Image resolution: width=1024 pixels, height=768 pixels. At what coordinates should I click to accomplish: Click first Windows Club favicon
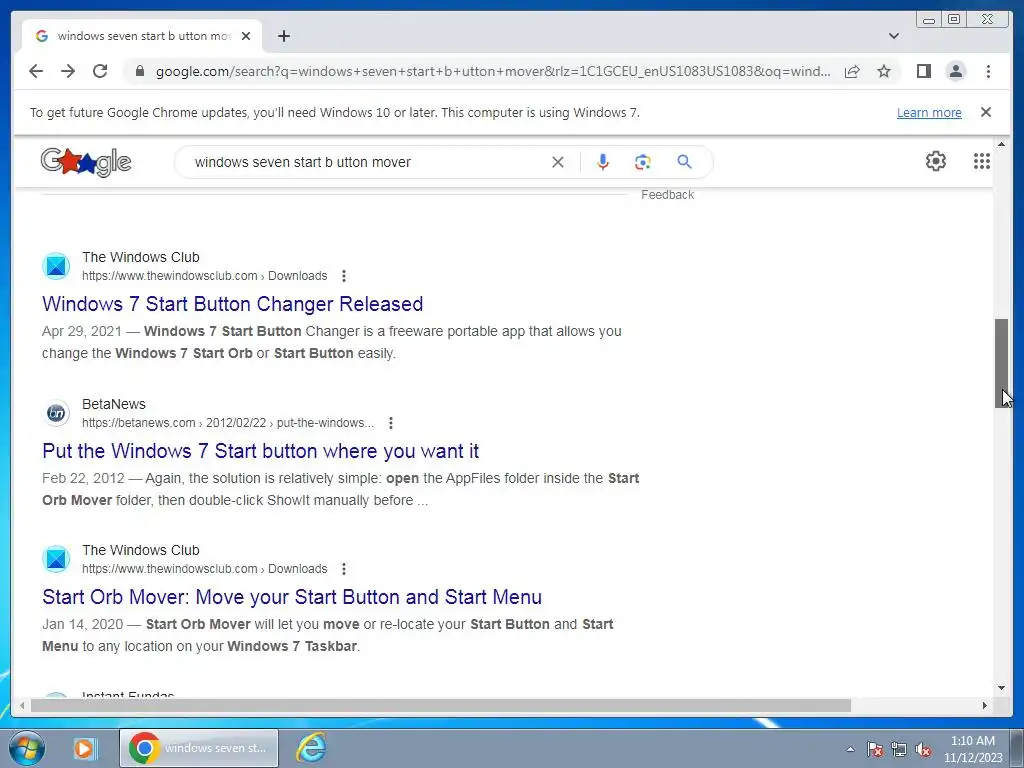click(56, 266)
